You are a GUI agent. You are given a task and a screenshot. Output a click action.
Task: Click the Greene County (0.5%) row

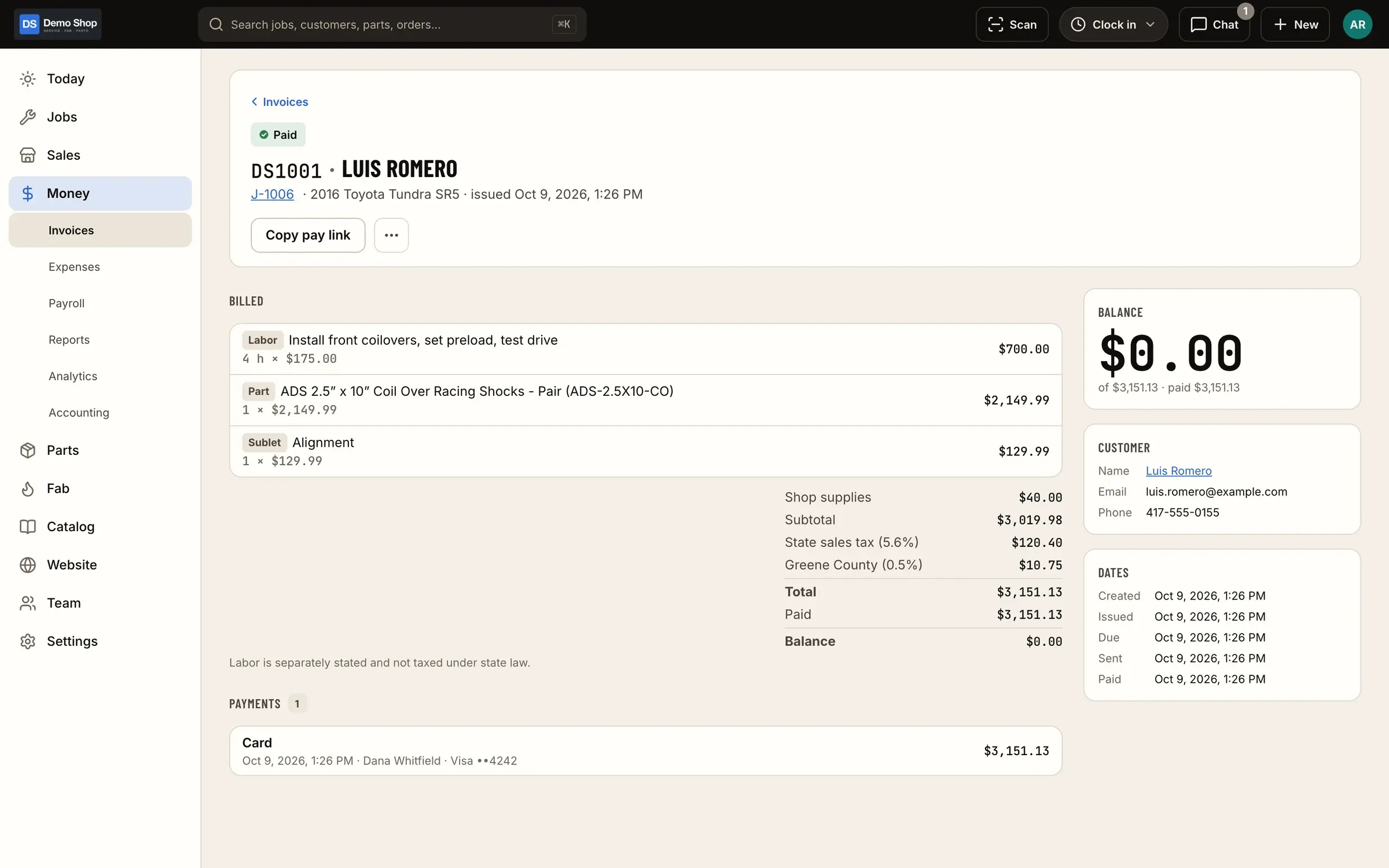[923, 565]
